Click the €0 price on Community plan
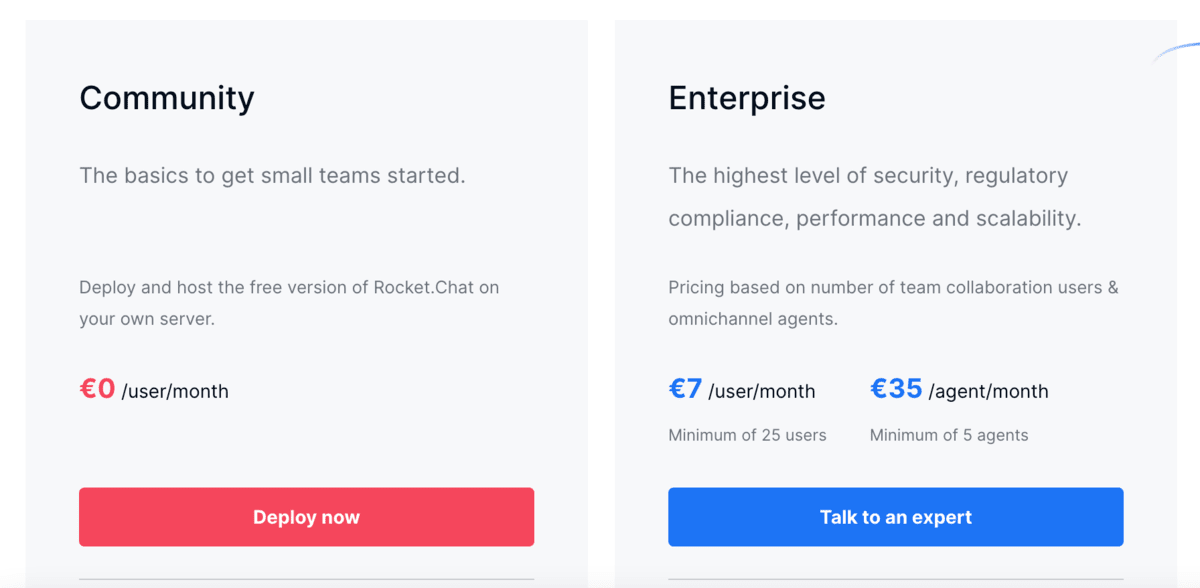Image resolution: width=1200 pixels, height=588 pixels. point(96,389)
